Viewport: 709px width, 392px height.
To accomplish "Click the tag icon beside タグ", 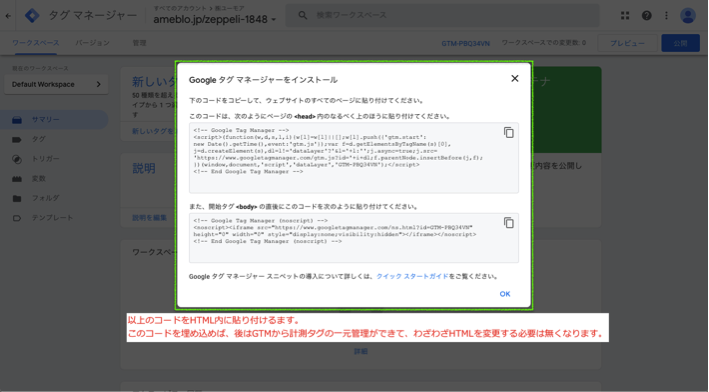I will (x=17, y=139).
